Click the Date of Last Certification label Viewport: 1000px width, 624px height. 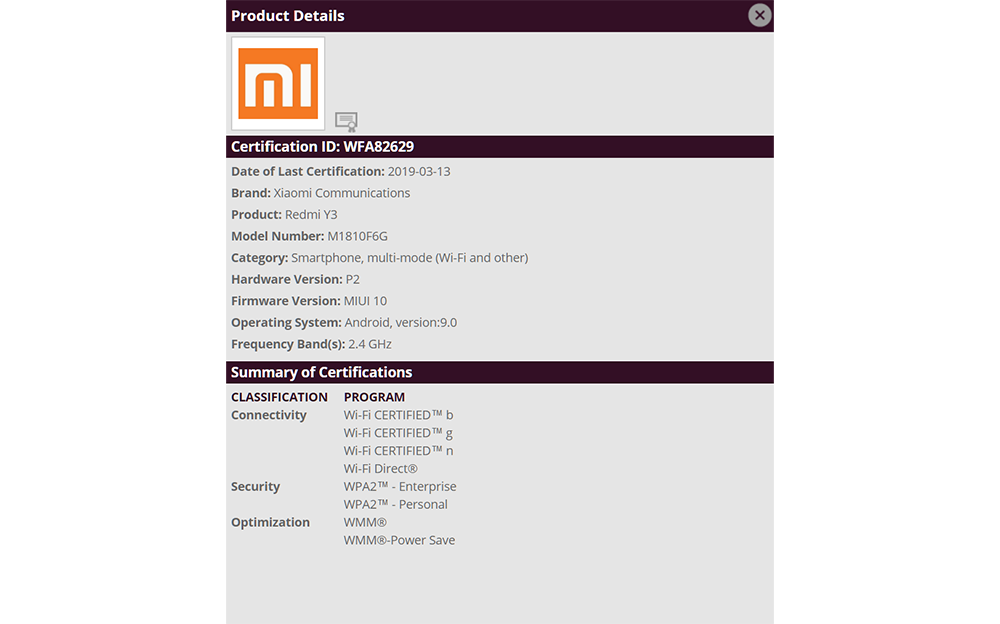pyautogui.click(x=307, y=172)
